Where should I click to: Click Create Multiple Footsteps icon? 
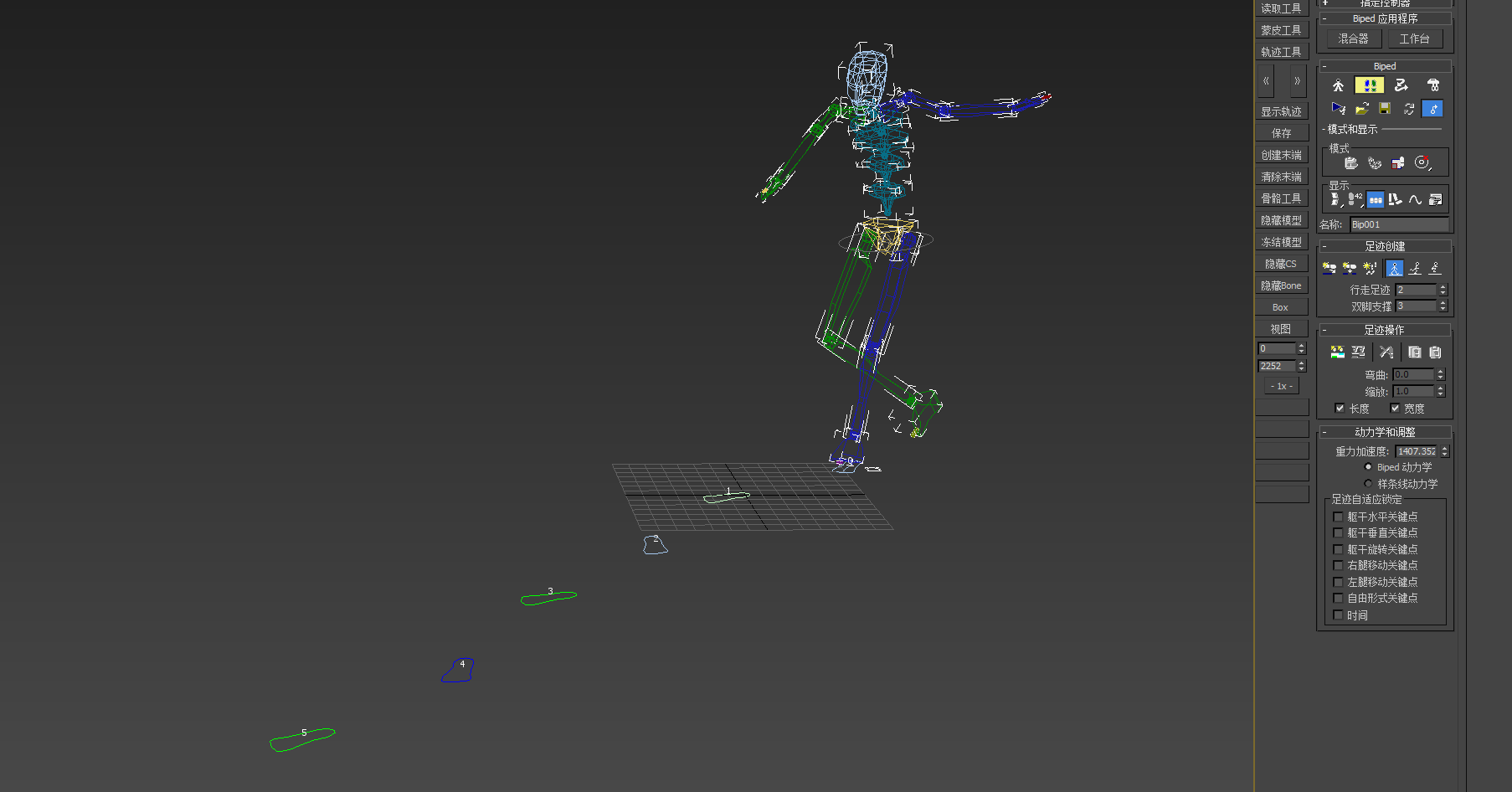pos(1370,268)
